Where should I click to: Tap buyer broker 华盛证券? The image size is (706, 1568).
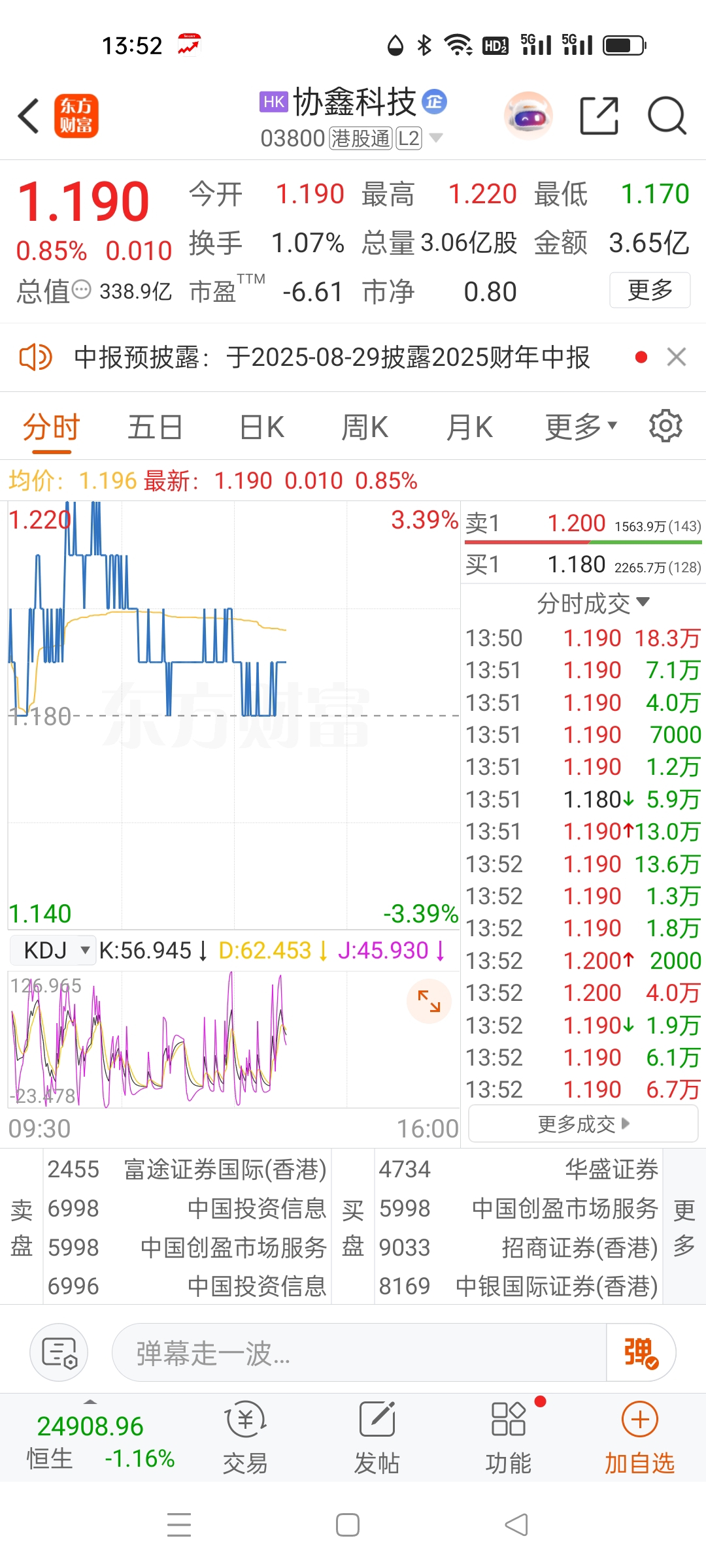(x=518, y=1169)
